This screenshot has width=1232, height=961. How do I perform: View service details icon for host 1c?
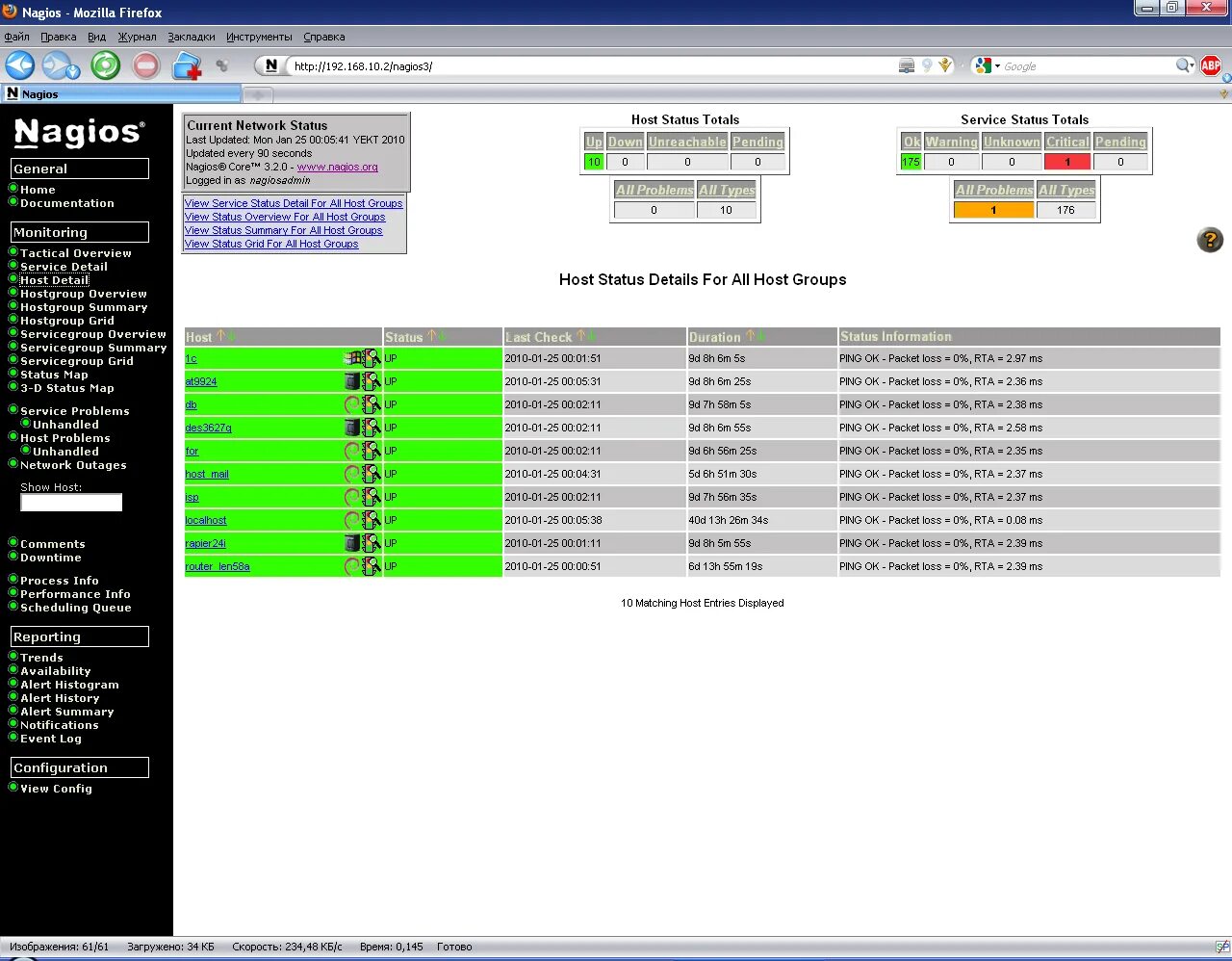click(372, 358)
